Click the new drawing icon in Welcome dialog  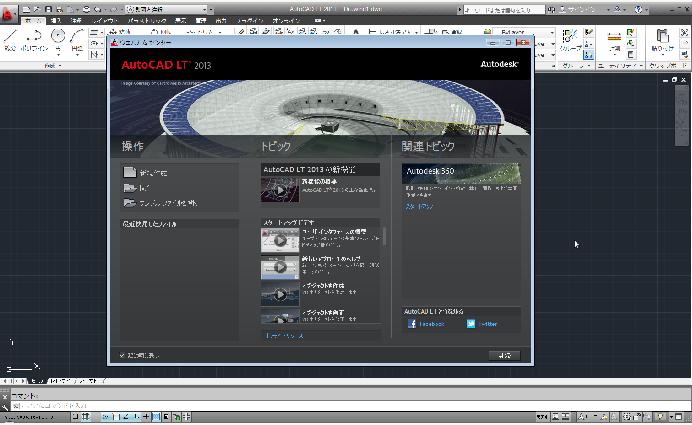(130, 172)
